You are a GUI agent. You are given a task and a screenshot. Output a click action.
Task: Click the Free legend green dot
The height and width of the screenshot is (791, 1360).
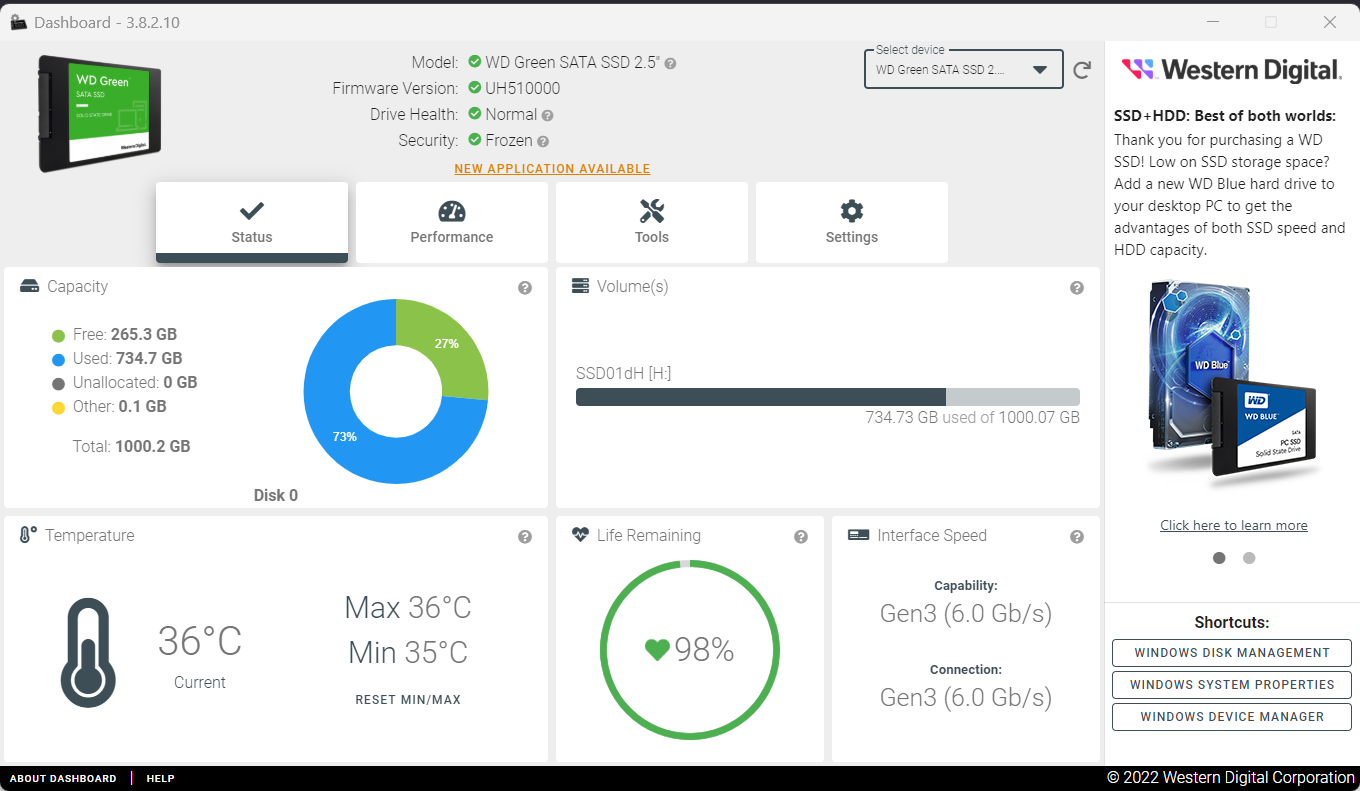pos(58,336)
